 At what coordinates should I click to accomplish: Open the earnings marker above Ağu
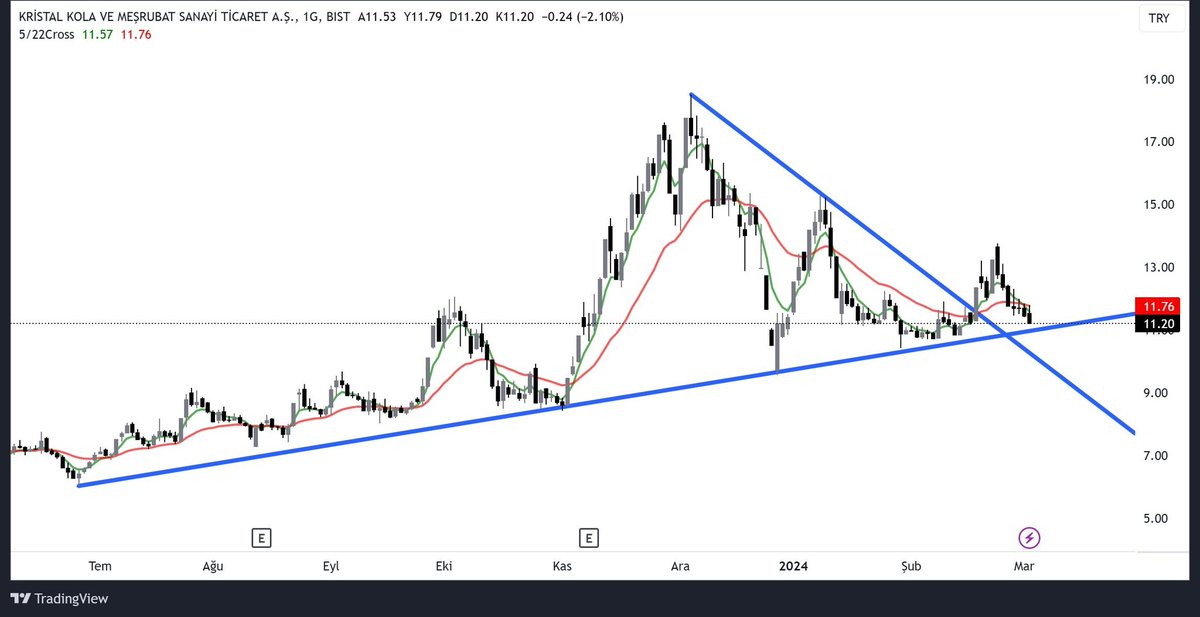(261, 539)
